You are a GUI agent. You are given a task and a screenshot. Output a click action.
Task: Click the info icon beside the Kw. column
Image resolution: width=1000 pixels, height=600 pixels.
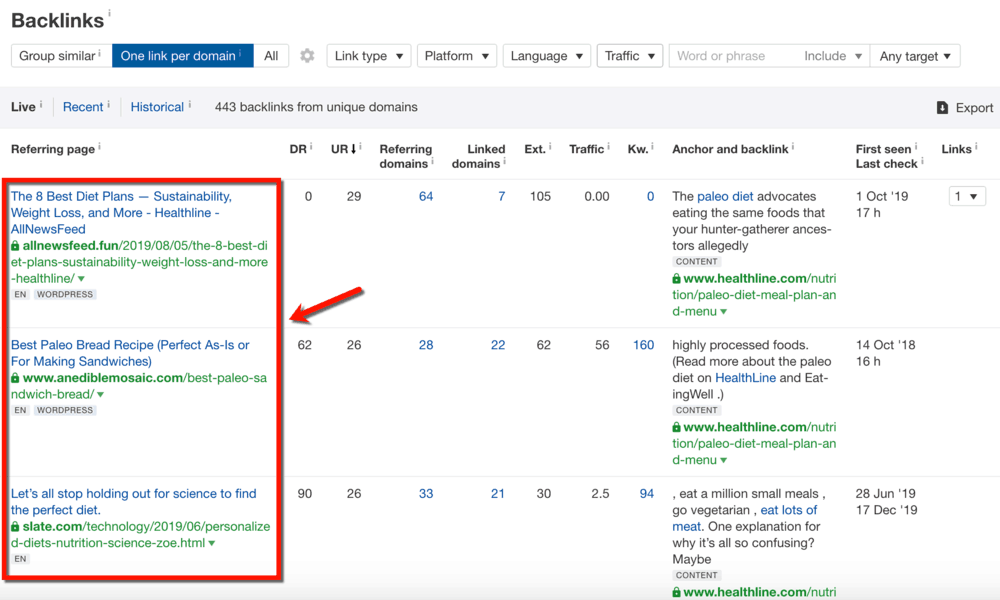click(x=652, y=145)
